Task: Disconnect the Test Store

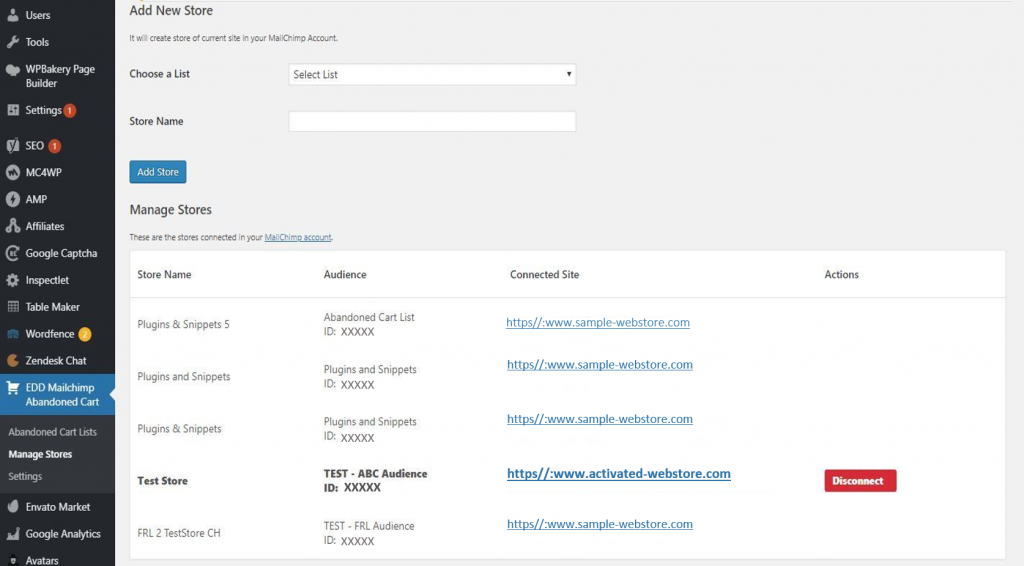Action: click(860, 480)
